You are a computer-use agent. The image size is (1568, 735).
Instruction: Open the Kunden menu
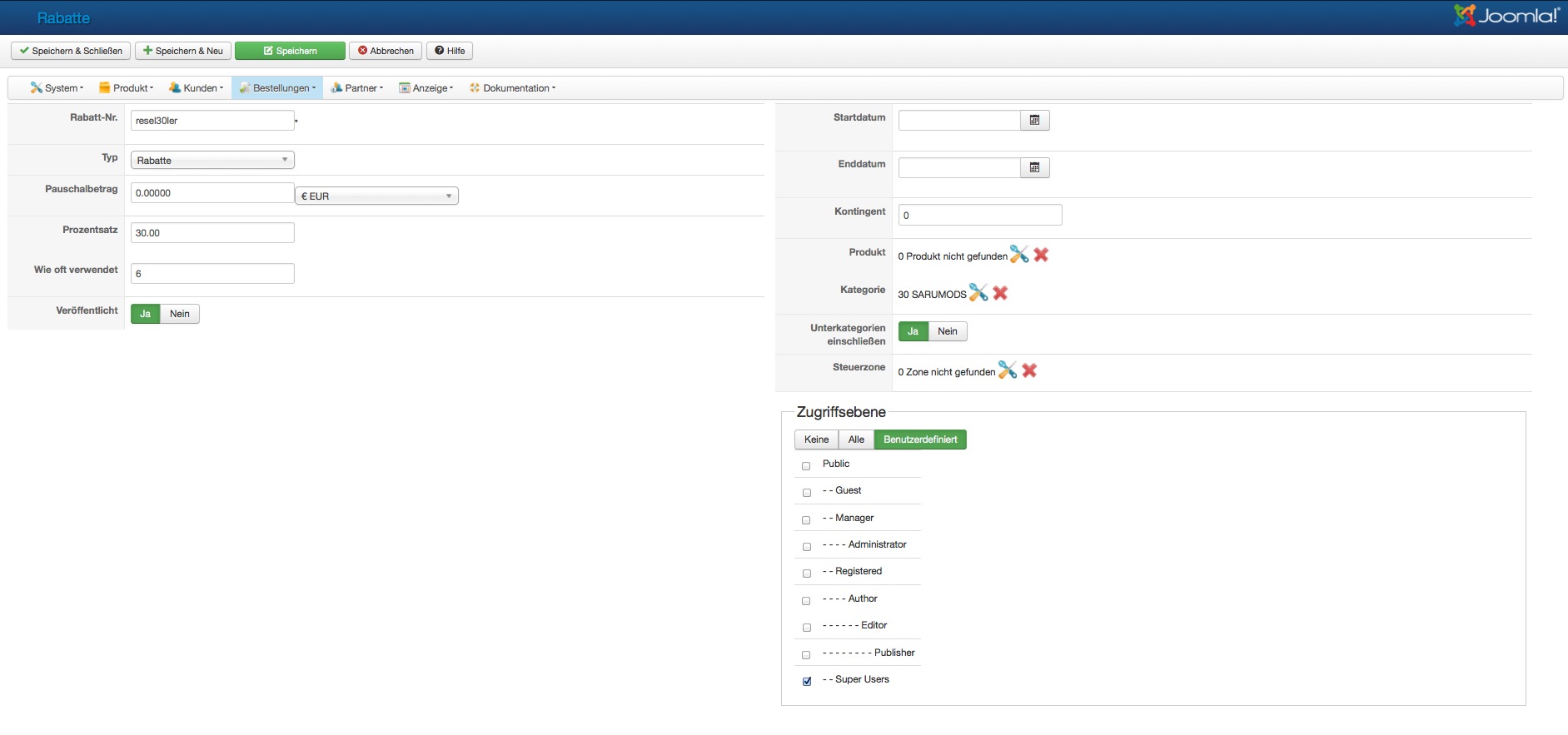pos(197,88)
